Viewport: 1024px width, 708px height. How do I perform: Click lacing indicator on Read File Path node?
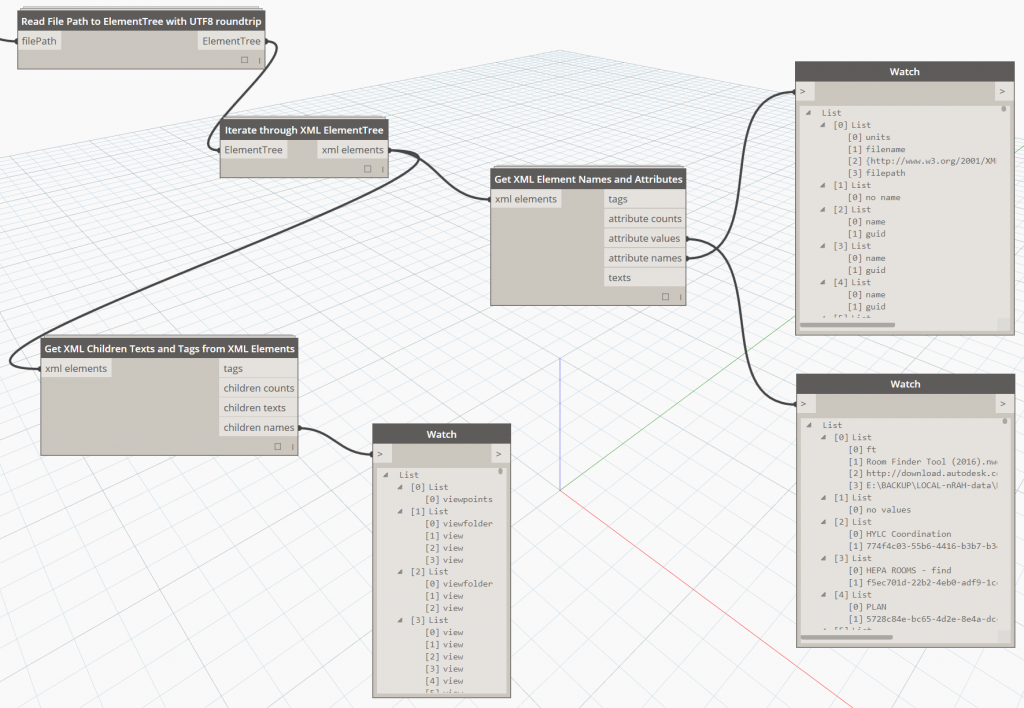(x=259, y=61)
